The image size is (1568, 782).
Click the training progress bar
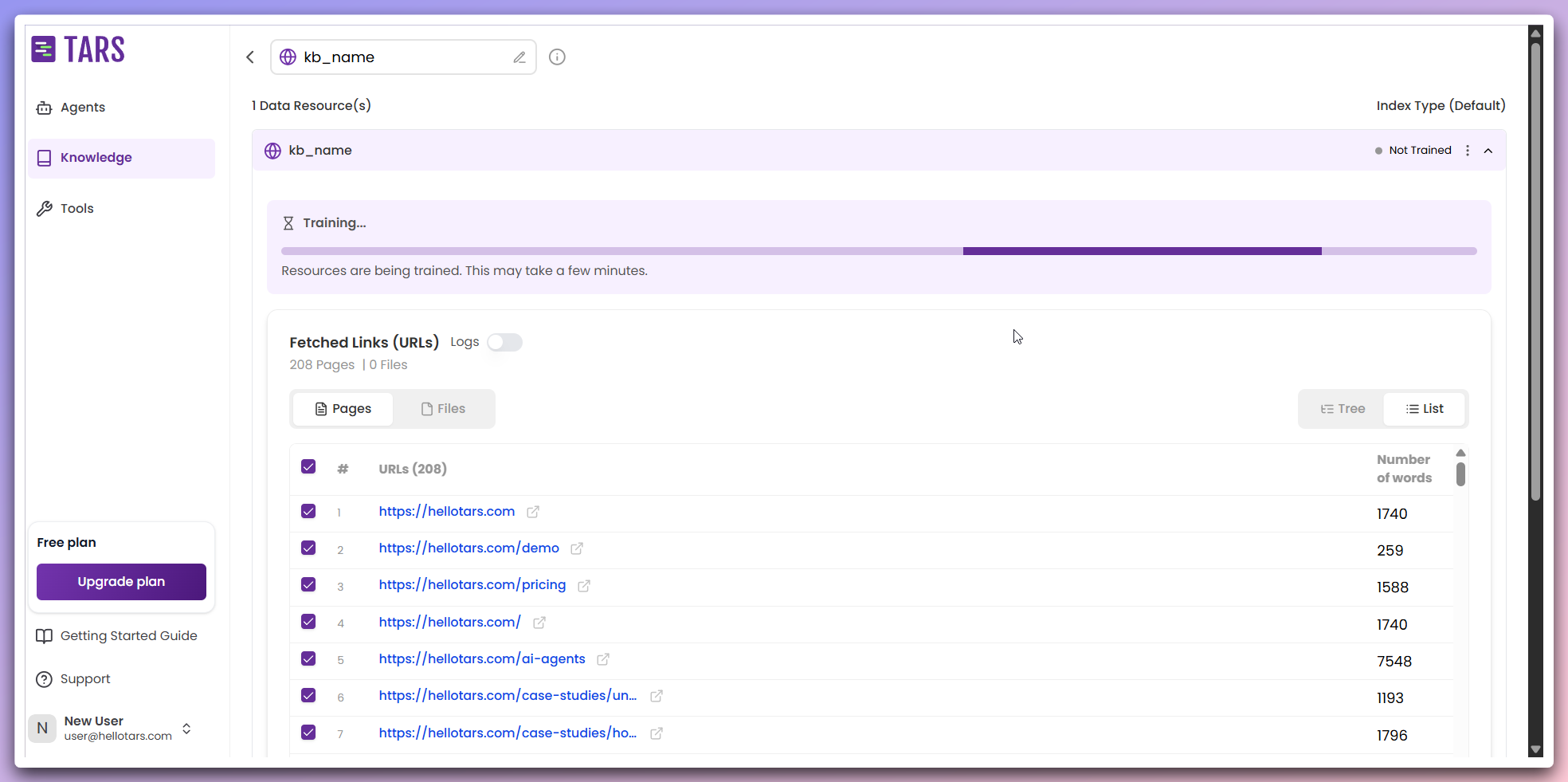[x=879, y=251]
